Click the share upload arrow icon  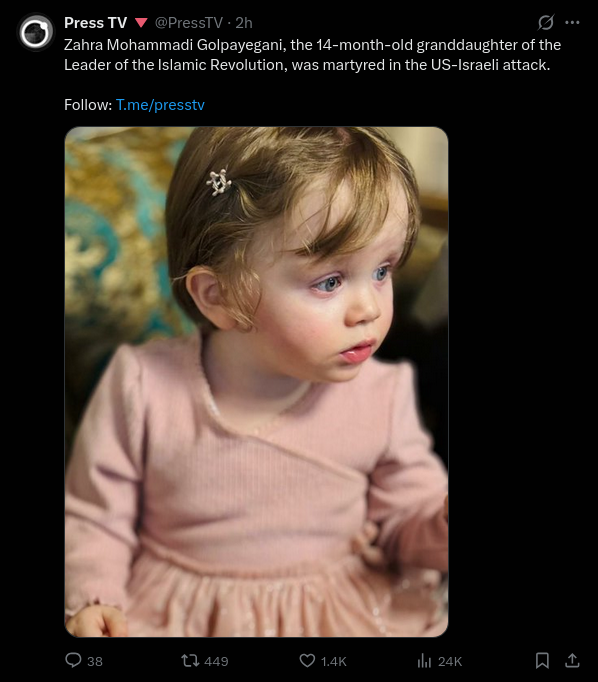pos(572,661)
